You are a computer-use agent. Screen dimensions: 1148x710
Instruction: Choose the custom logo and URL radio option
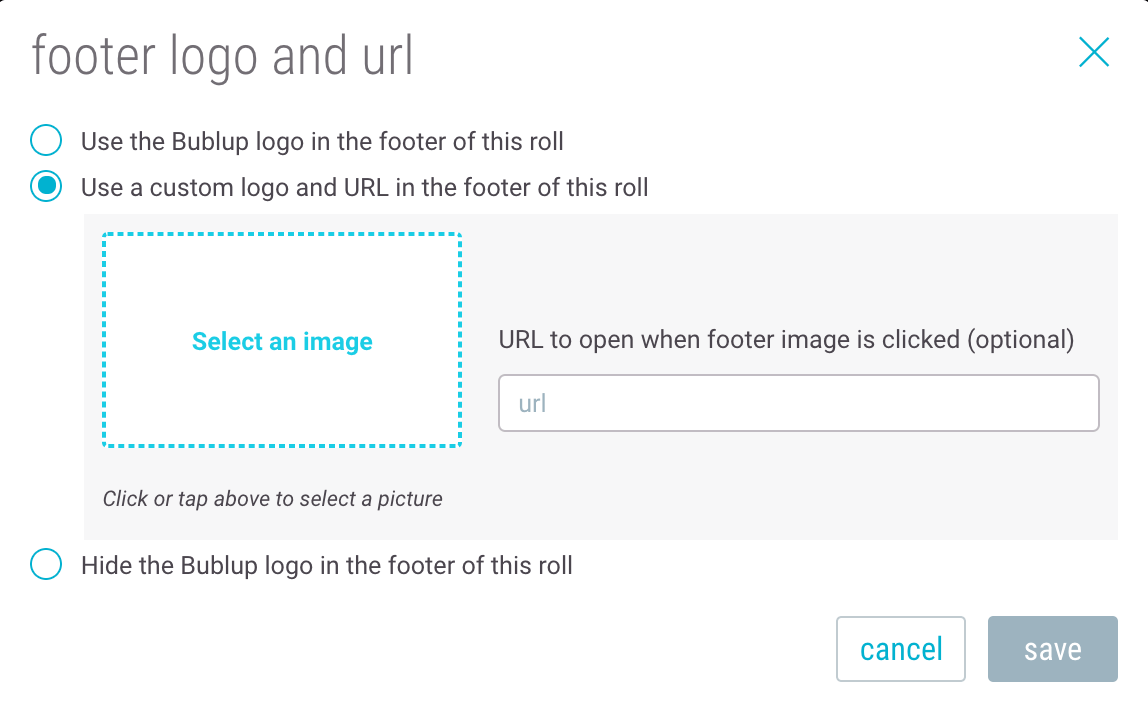click(46, 187)
